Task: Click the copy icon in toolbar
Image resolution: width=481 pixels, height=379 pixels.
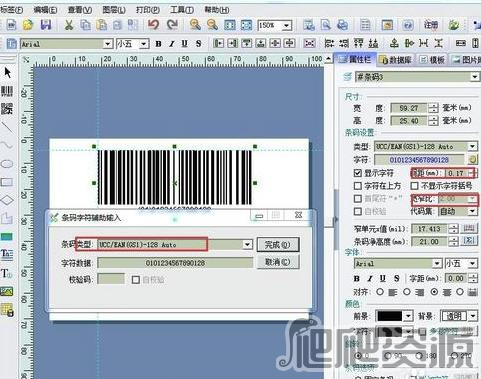Action: click(x=86, y=25)
